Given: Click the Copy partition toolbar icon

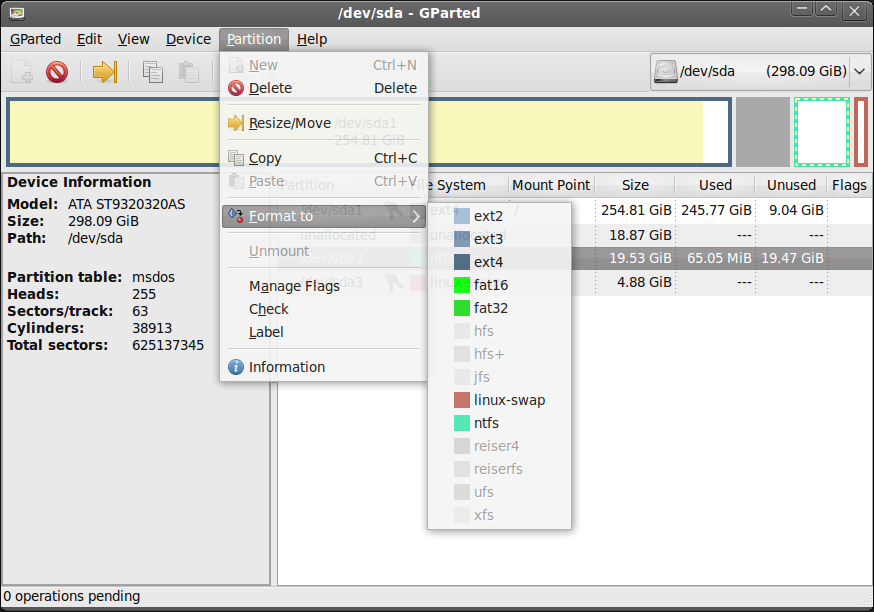Looking at the screenshot, I should [153, 72].
